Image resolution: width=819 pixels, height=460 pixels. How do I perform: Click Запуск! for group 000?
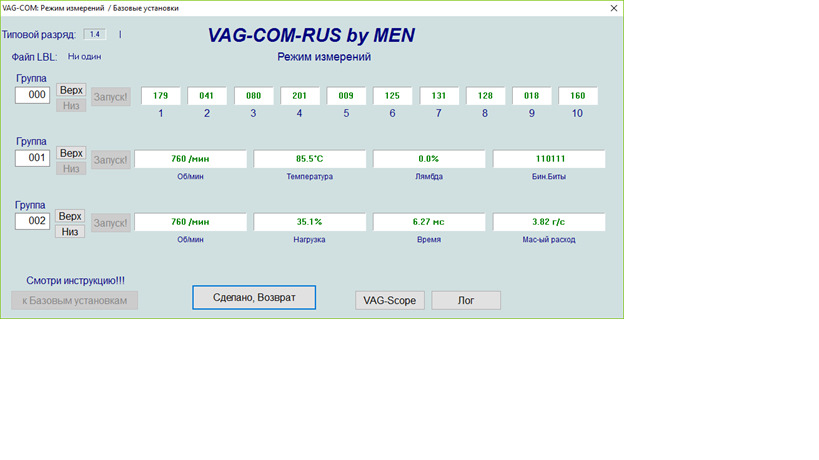pyautogui.click(x=111, y=97)
